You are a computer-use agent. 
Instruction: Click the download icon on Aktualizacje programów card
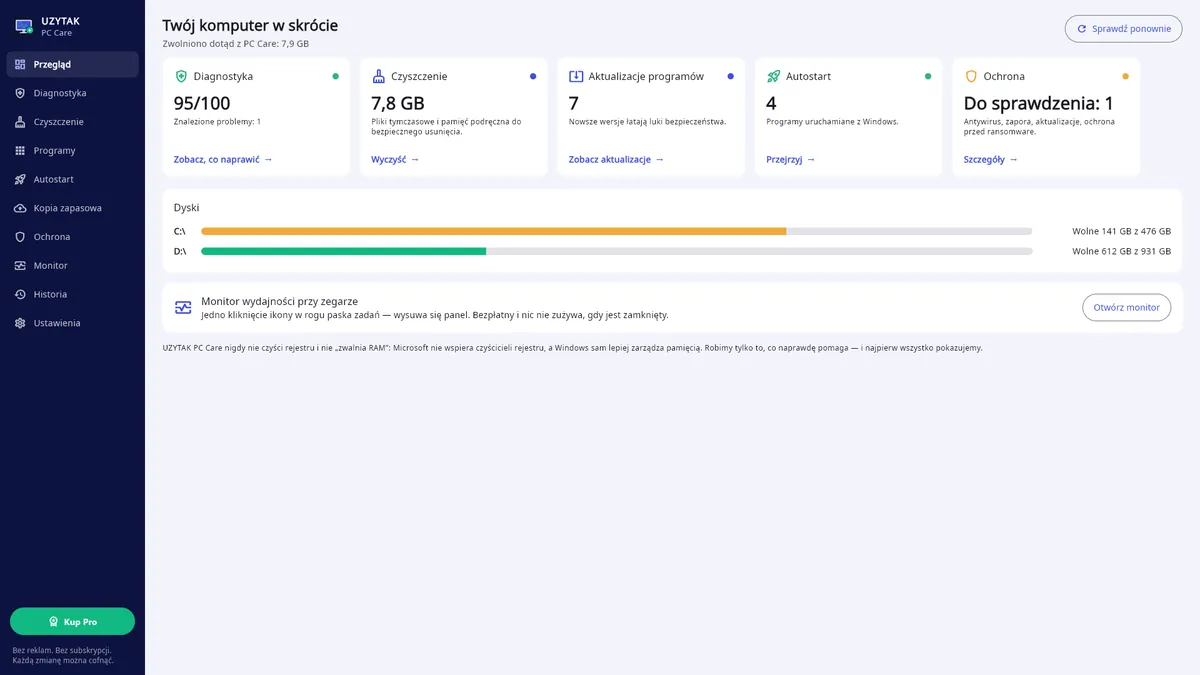coord(576,76)
